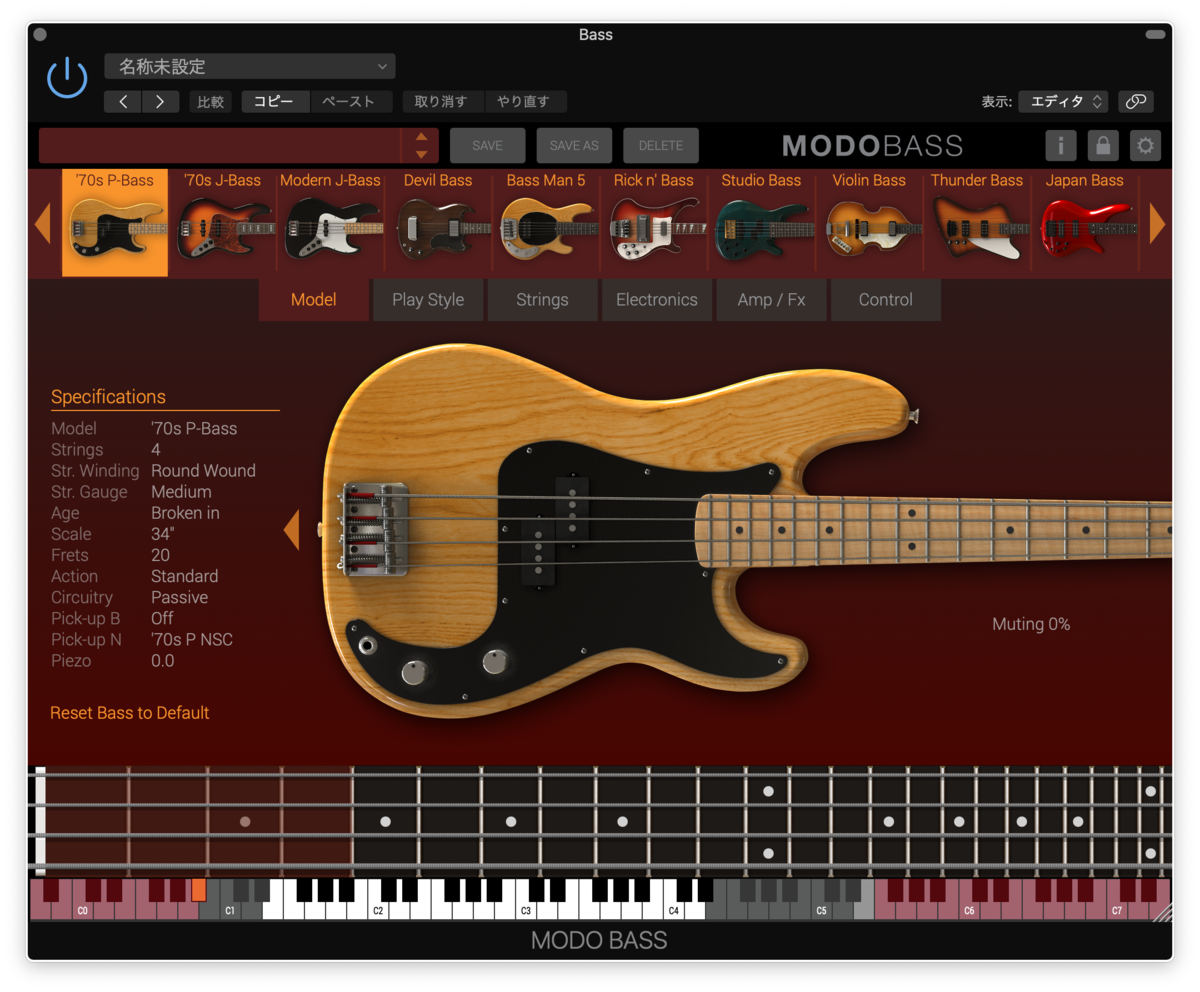1200x992 pixels.
Task: Click the resize handle at keyboard corner
Action: click(1162, 912)
